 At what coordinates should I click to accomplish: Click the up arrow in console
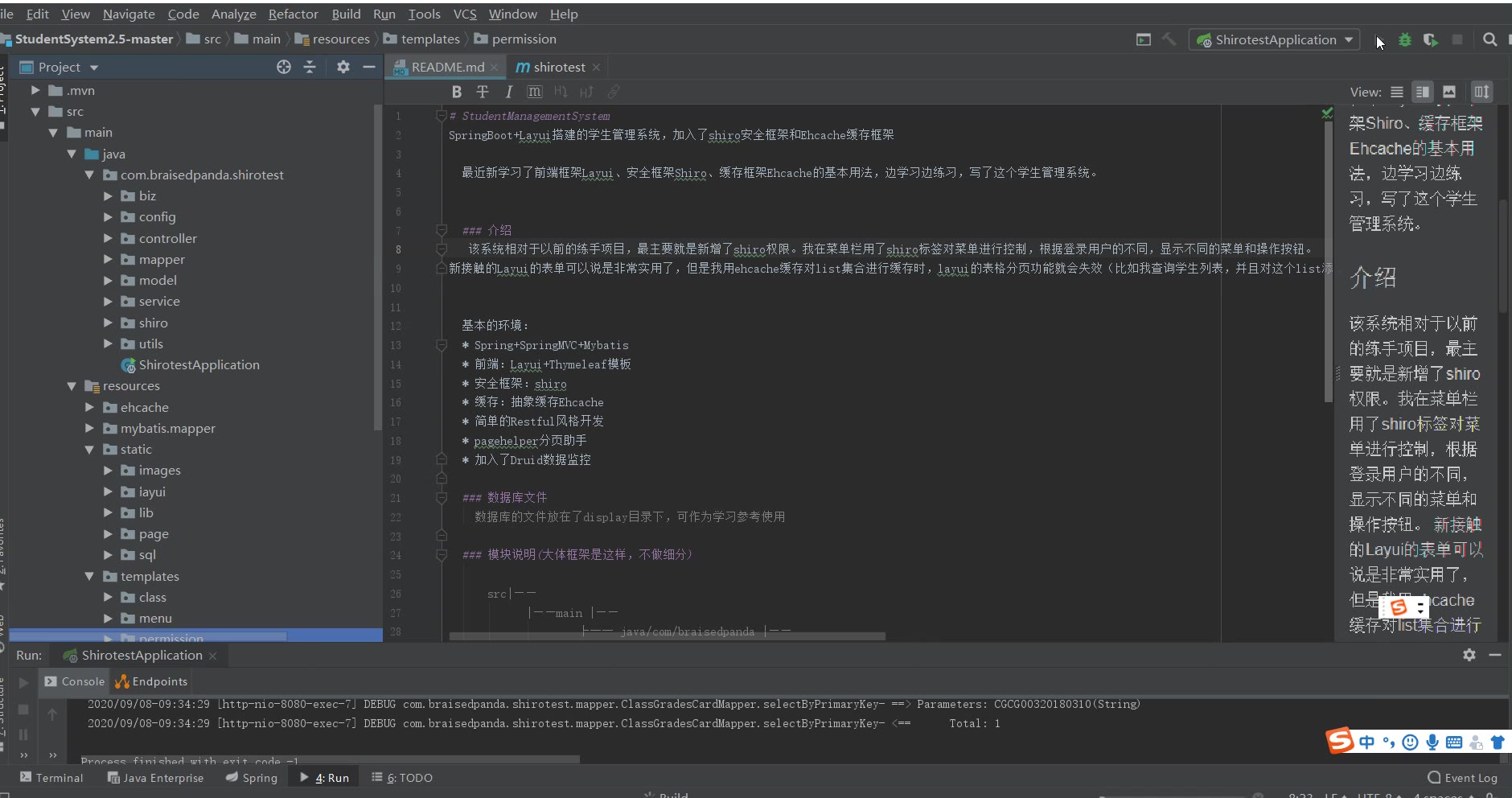(x=52, y=714)
